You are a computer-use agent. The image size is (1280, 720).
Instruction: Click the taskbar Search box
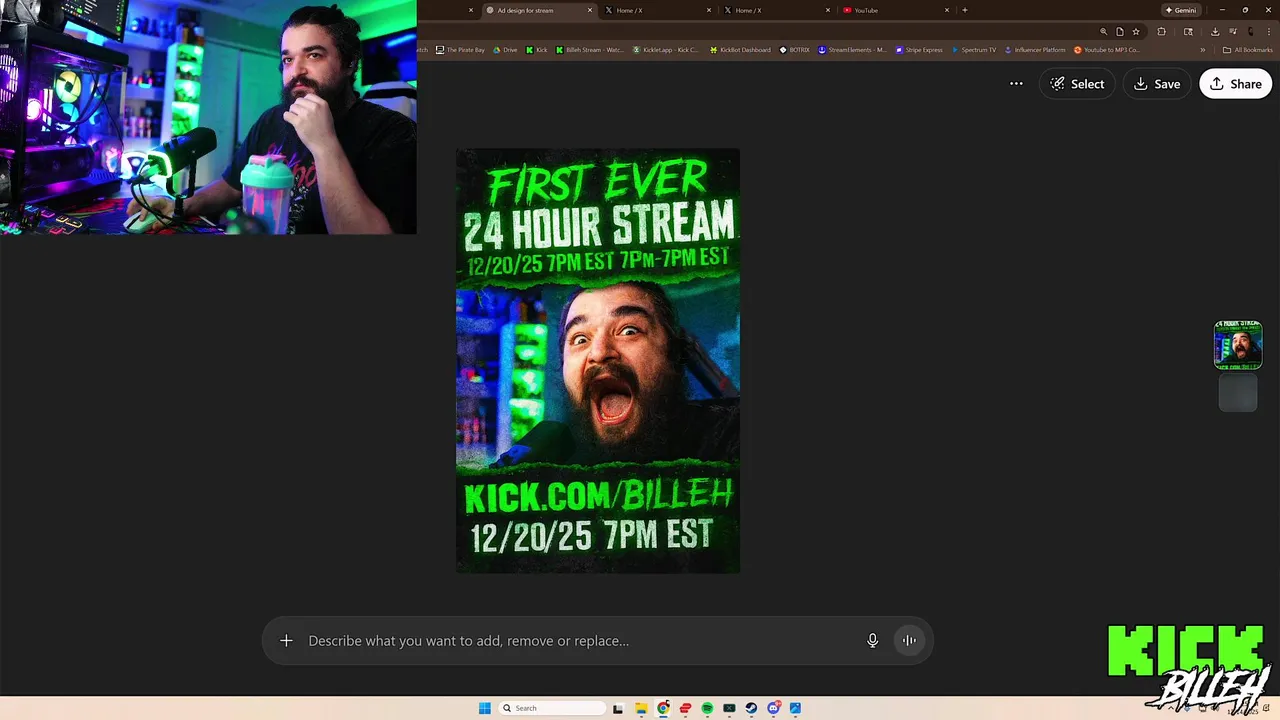[553, 708]
